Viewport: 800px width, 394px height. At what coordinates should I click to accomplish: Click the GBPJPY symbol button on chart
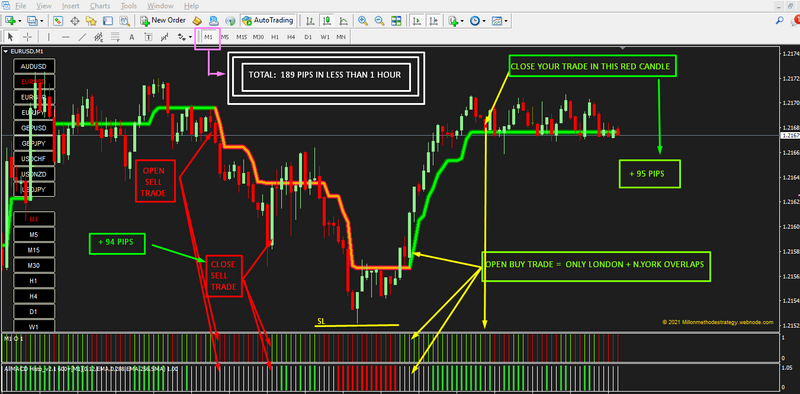click(x=34, y=143)
